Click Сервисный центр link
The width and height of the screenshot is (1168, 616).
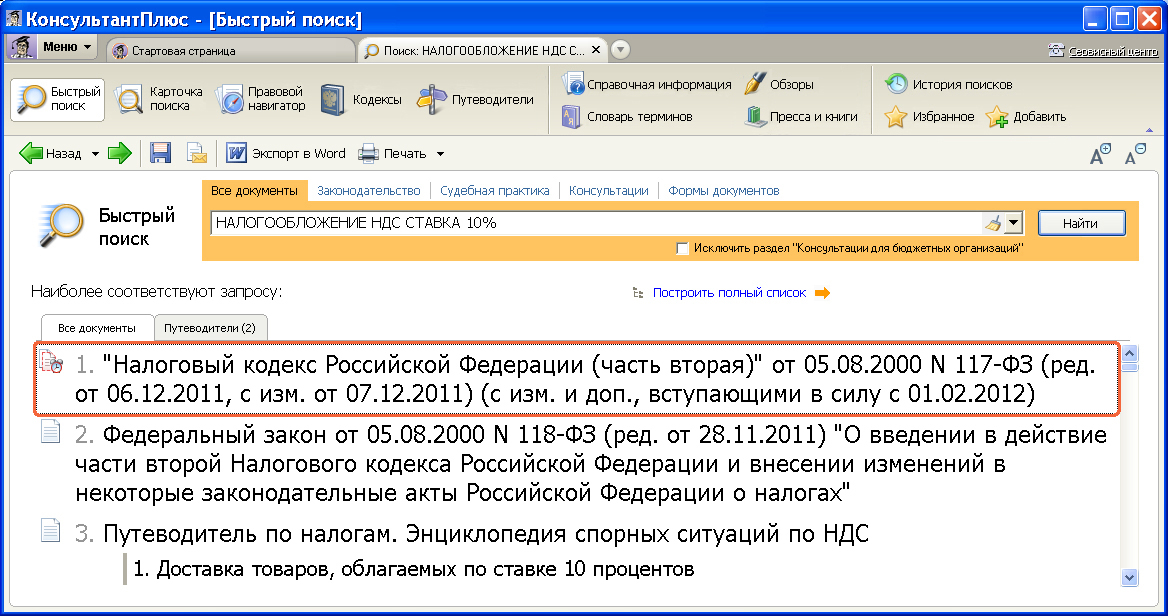[x=1103, y=51]
